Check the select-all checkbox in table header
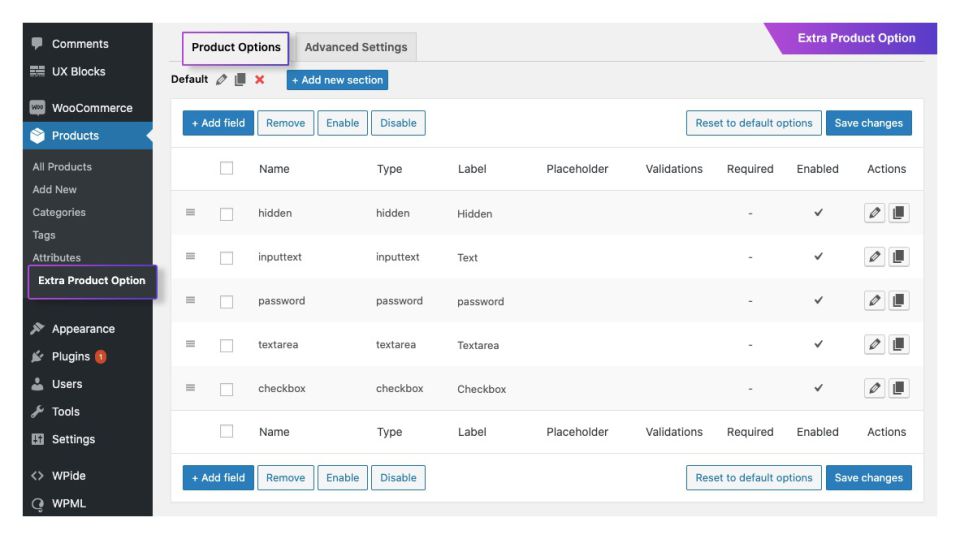Viewport: 960px width, 539px height. click(227, 169)
